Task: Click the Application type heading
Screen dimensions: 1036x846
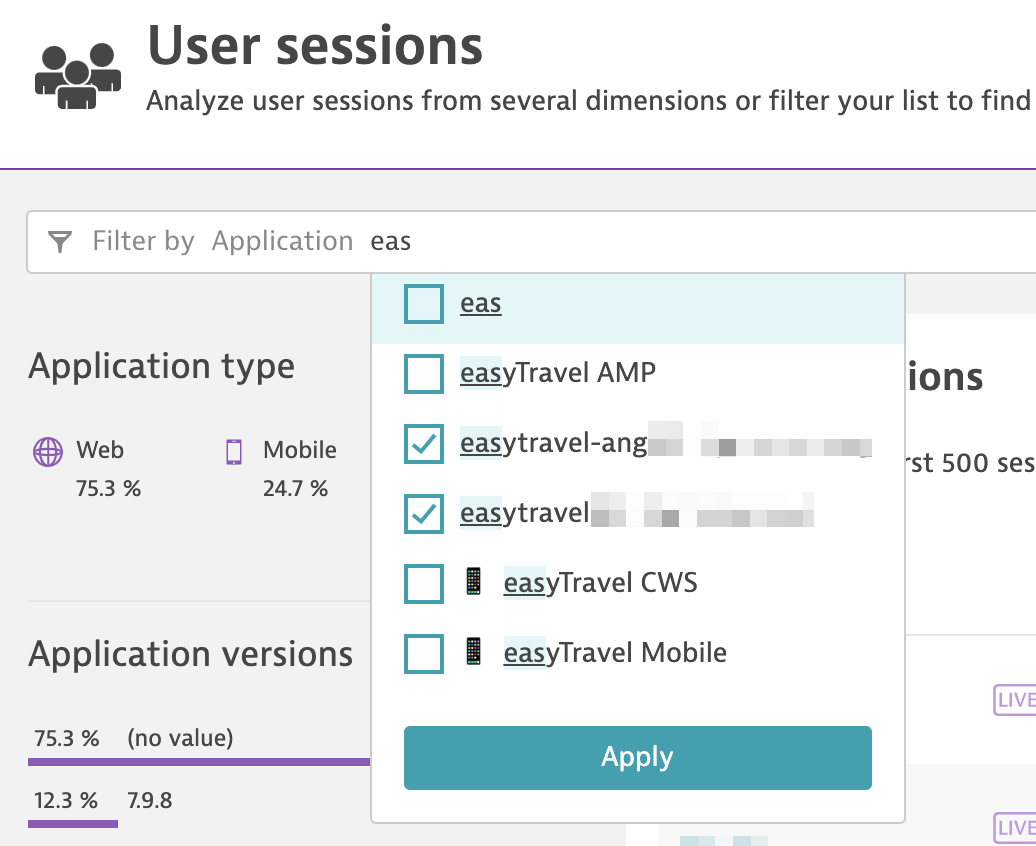Action: (161, 366)
